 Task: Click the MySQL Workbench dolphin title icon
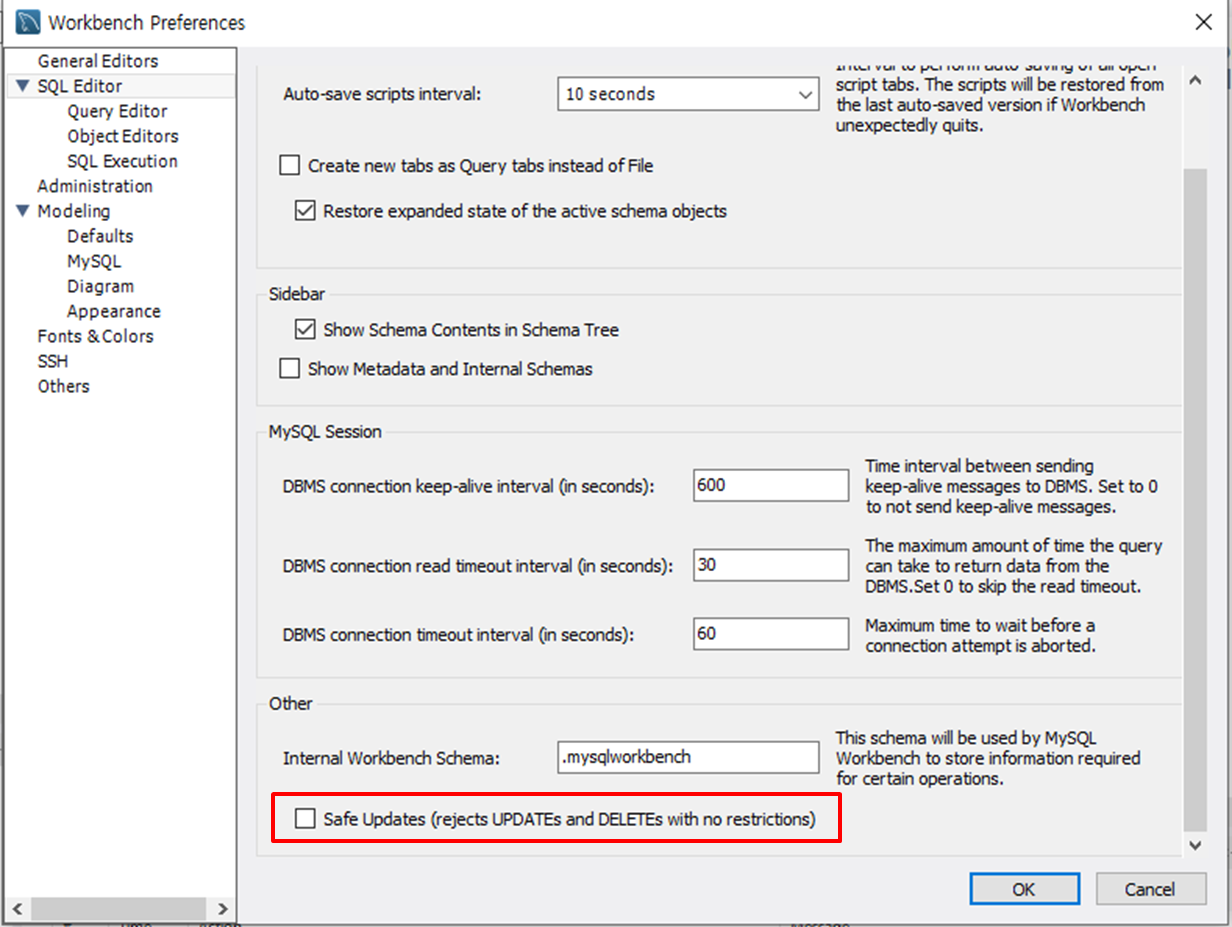pos(28,22)
